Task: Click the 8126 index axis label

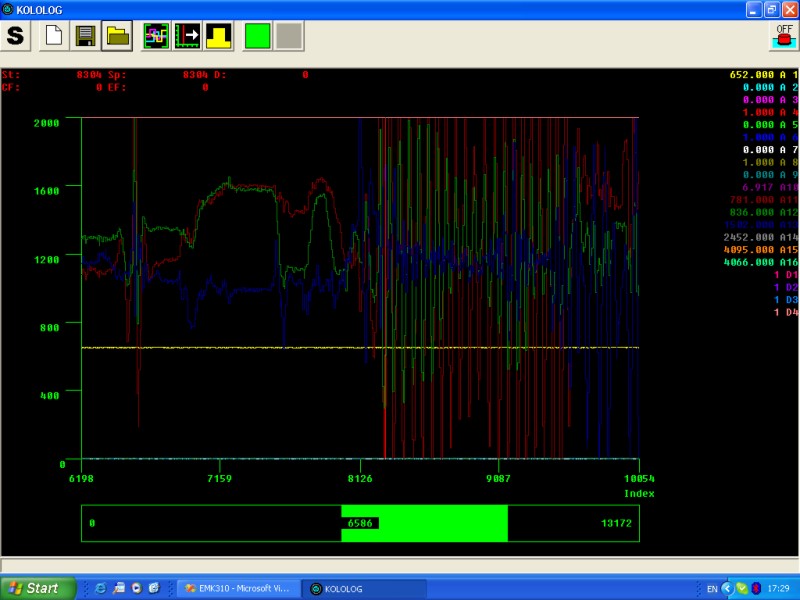Action: pos(360,479)
